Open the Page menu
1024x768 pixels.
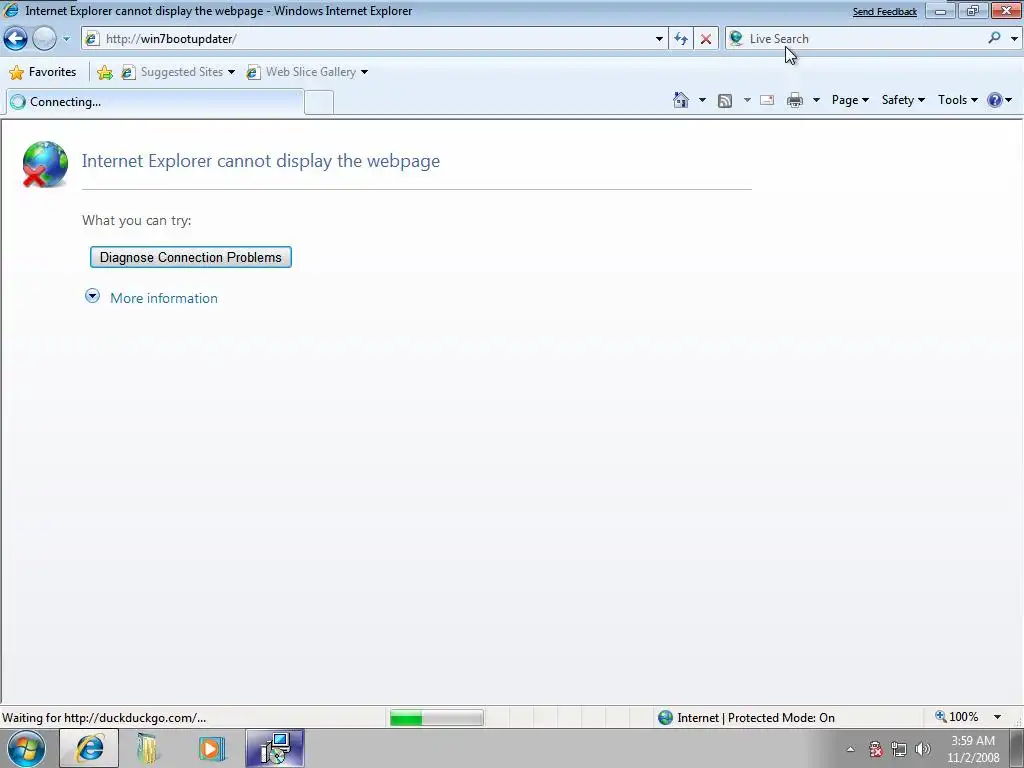[850, 100]
